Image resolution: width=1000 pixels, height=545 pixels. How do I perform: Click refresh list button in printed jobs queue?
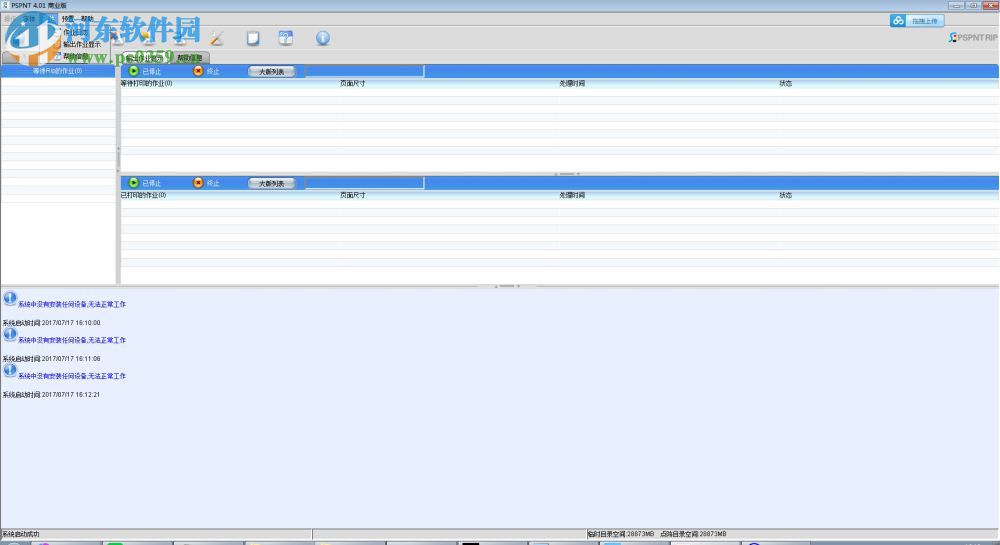click(x=271, y=184)
